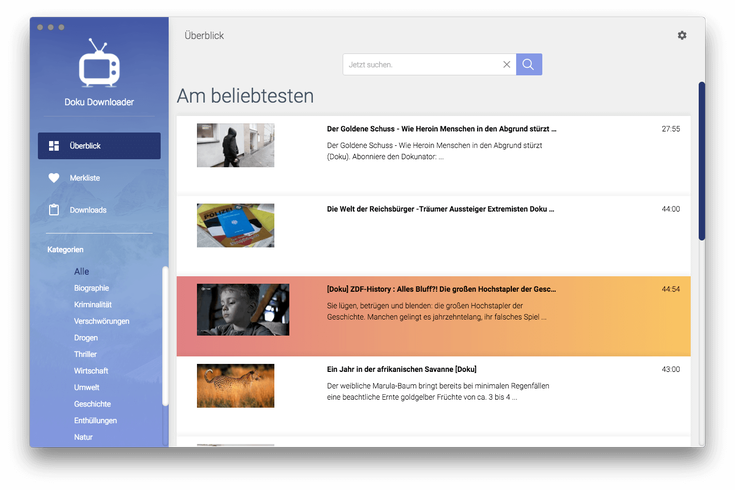Click the 44:00 duration label
Viewport: 735px width, 490px height.
671,209
